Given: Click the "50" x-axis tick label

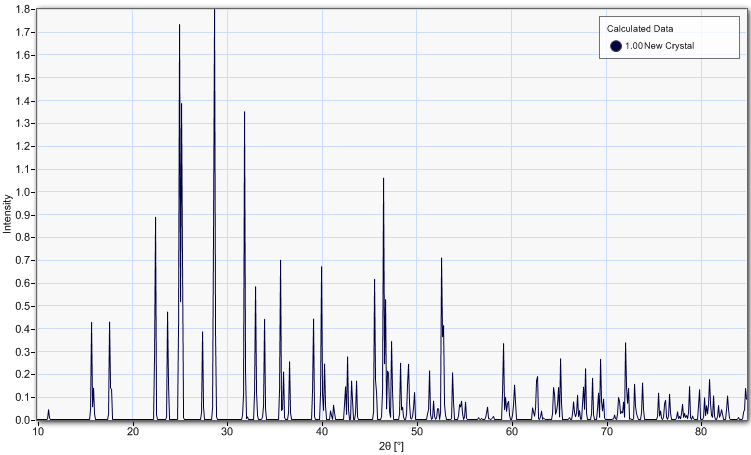Looking at the screenshot, I should pos(417,432).
